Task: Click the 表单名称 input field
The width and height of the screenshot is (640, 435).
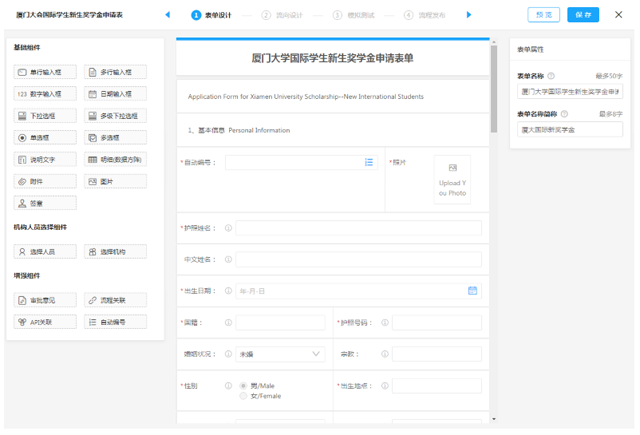Action: 570,91
